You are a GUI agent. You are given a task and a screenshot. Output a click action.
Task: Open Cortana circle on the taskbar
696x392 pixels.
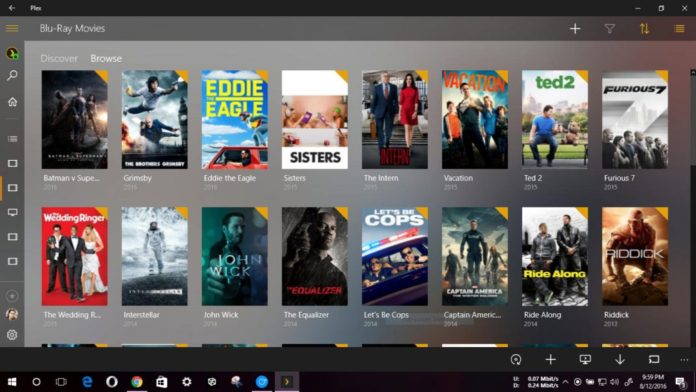[36, 382]
